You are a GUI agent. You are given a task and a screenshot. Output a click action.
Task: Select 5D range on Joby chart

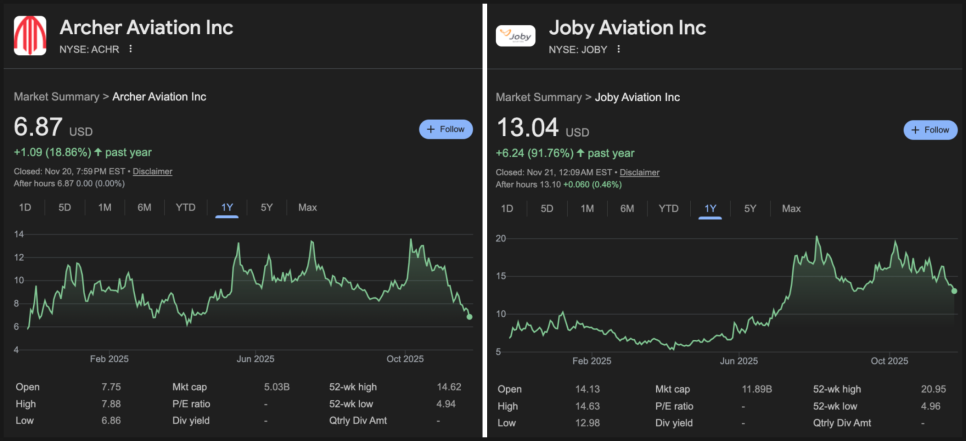click(x=547, y=208)
